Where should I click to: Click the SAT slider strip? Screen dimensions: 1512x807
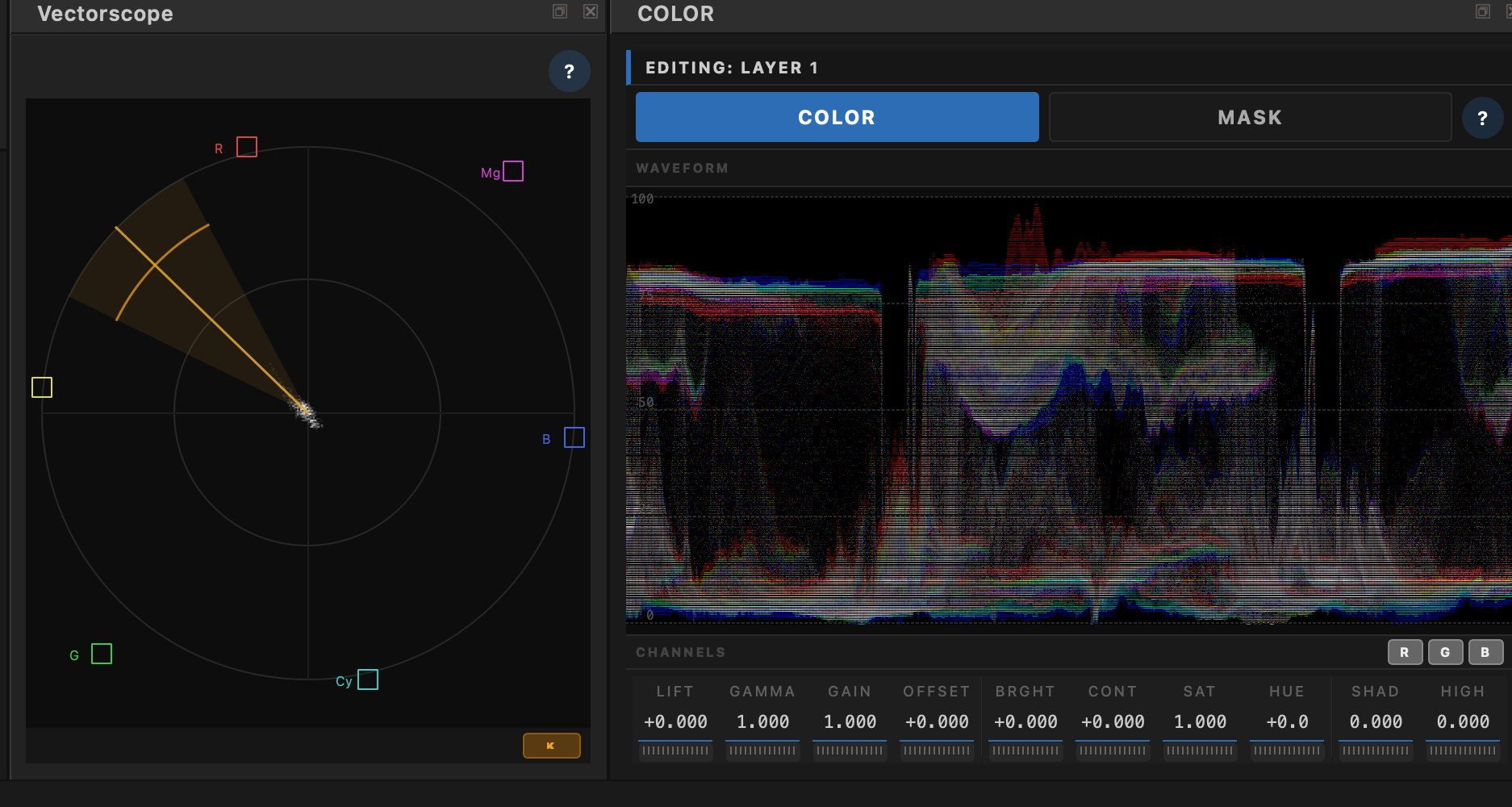point(1200,751)
